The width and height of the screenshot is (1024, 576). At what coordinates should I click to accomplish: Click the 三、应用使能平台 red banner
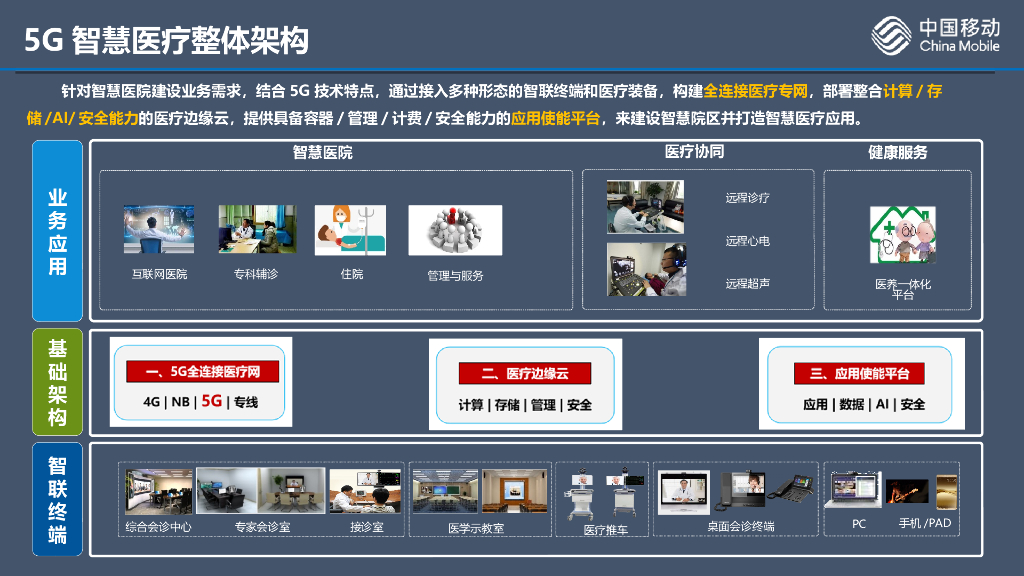point(859,373)
